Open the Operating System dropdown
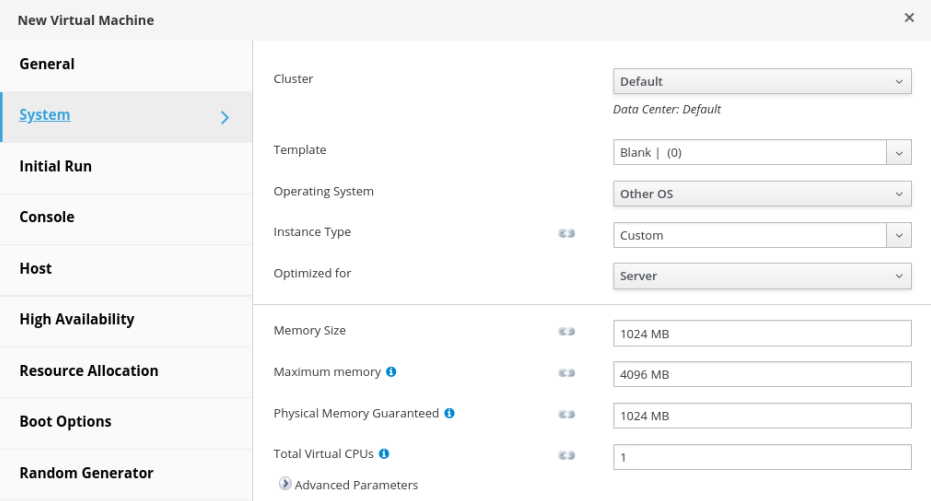931x501 pixels. [761, 194]
